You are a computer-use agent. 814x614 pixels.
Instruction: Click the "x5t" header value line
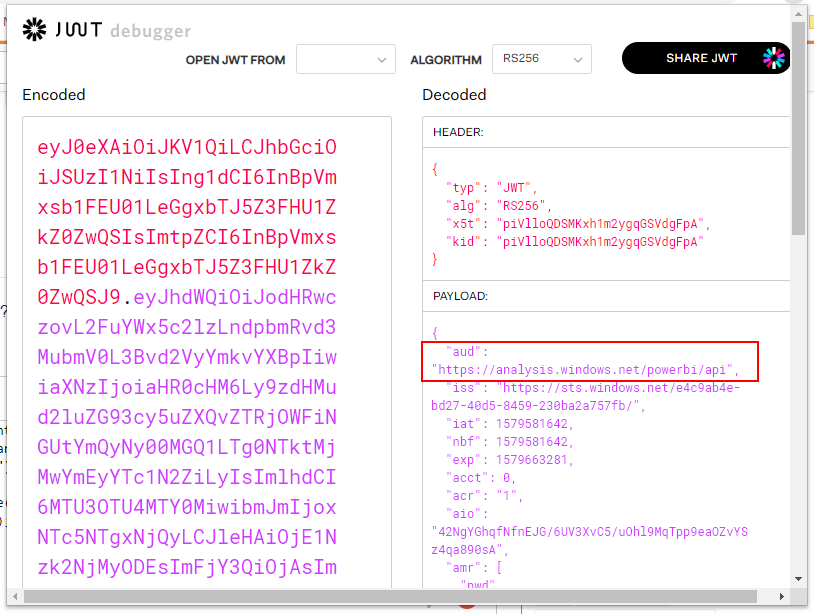[x=578, y=224]
